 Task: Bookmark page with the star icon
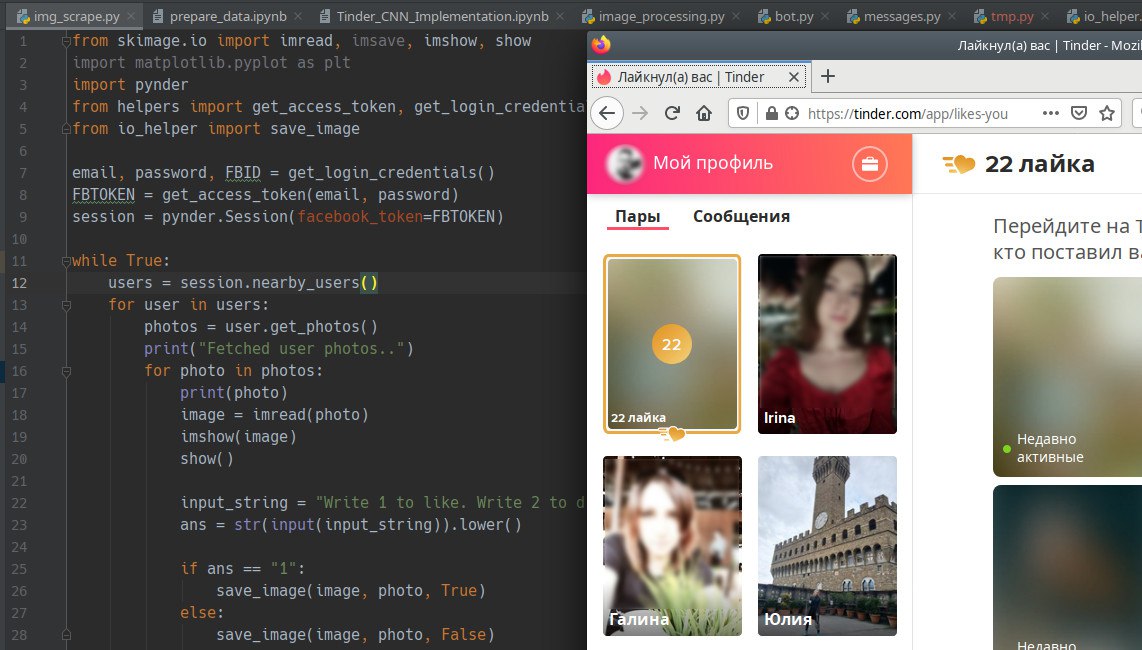pos(1107,113)
